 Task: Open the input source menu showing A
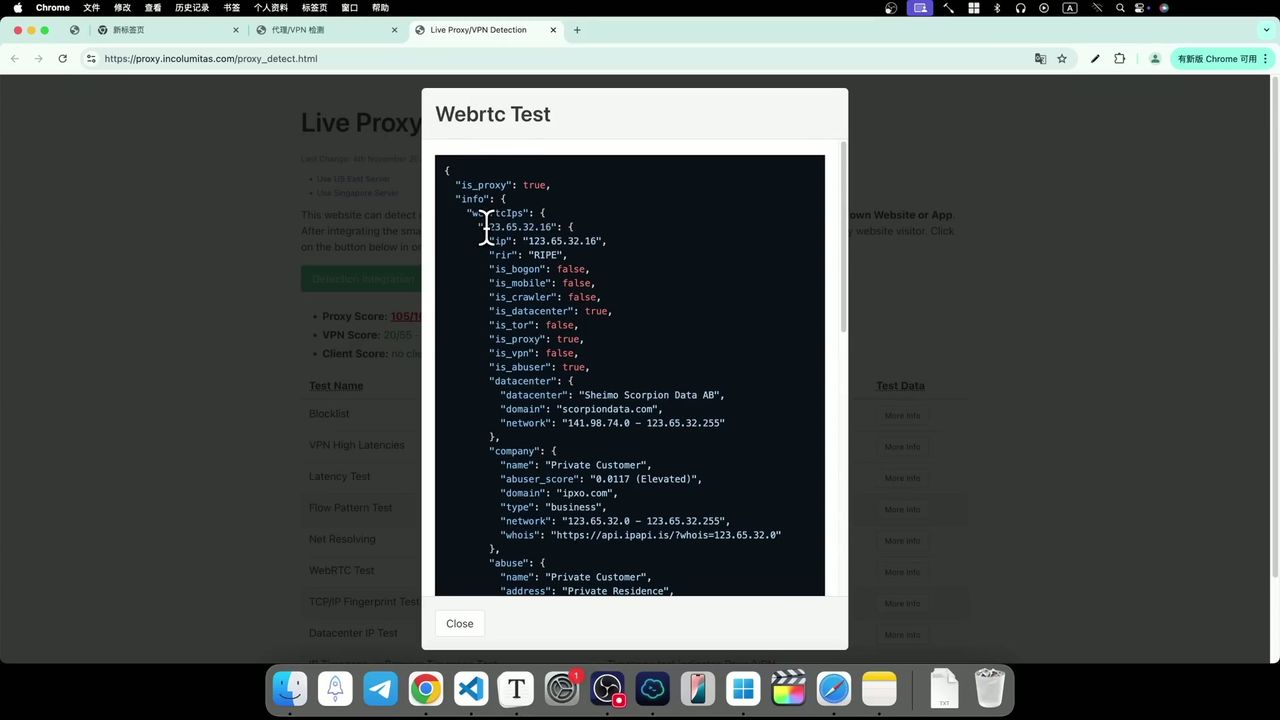coord(1069,8)
